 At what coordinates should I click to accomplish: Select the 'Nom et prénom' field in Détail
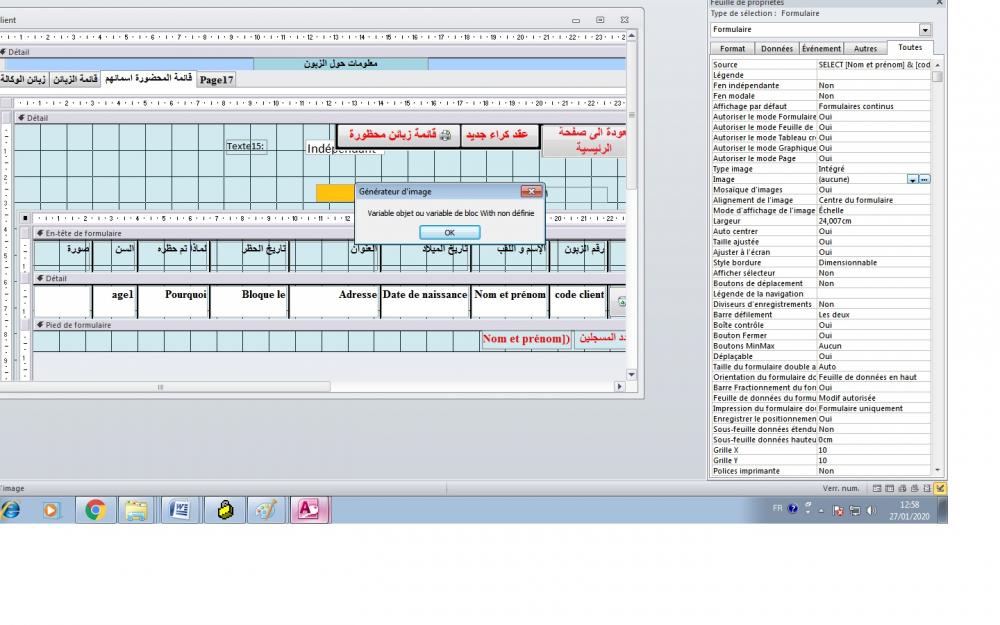(x=510, y=302)
